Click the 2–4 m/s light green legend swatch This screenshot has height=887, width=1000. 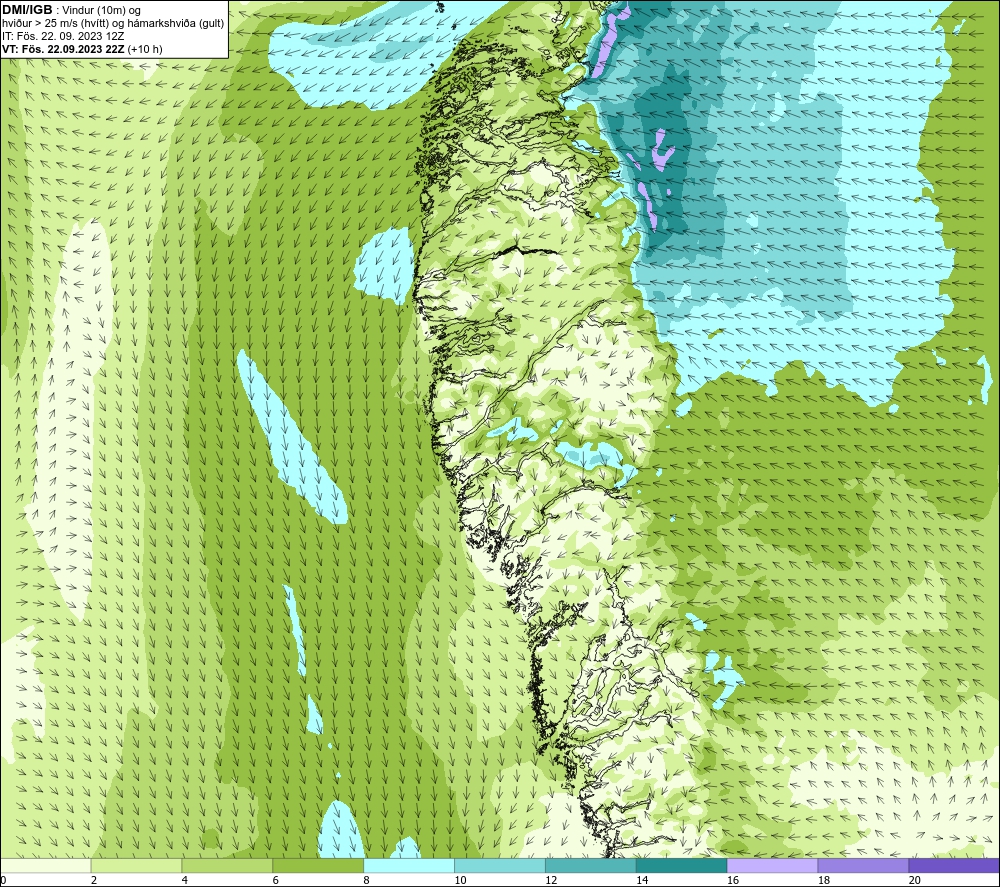[x=136, y=866]
